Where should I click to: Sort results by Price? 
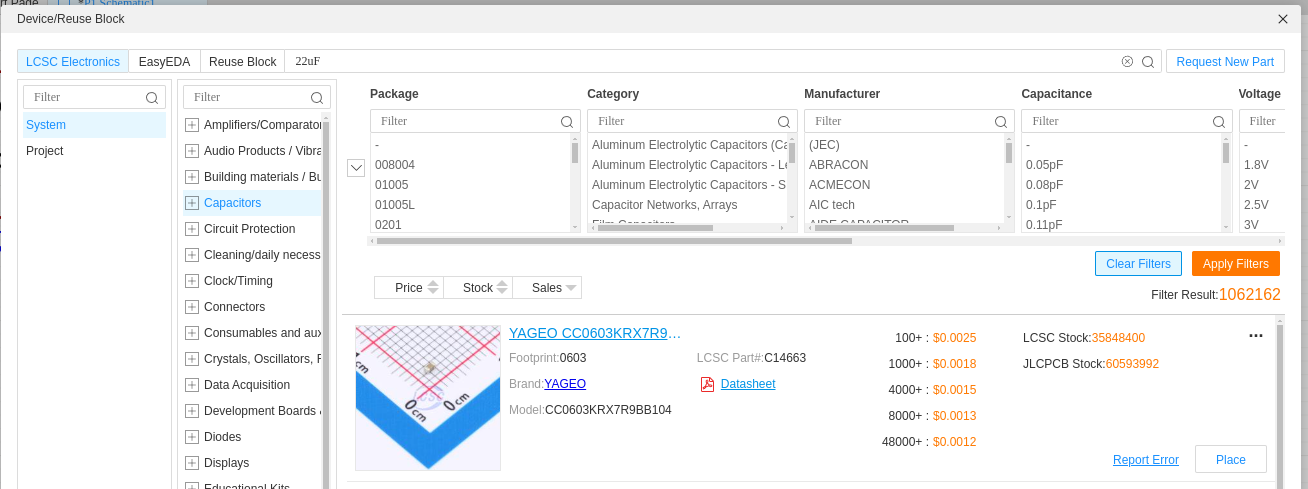coord(409,288)
